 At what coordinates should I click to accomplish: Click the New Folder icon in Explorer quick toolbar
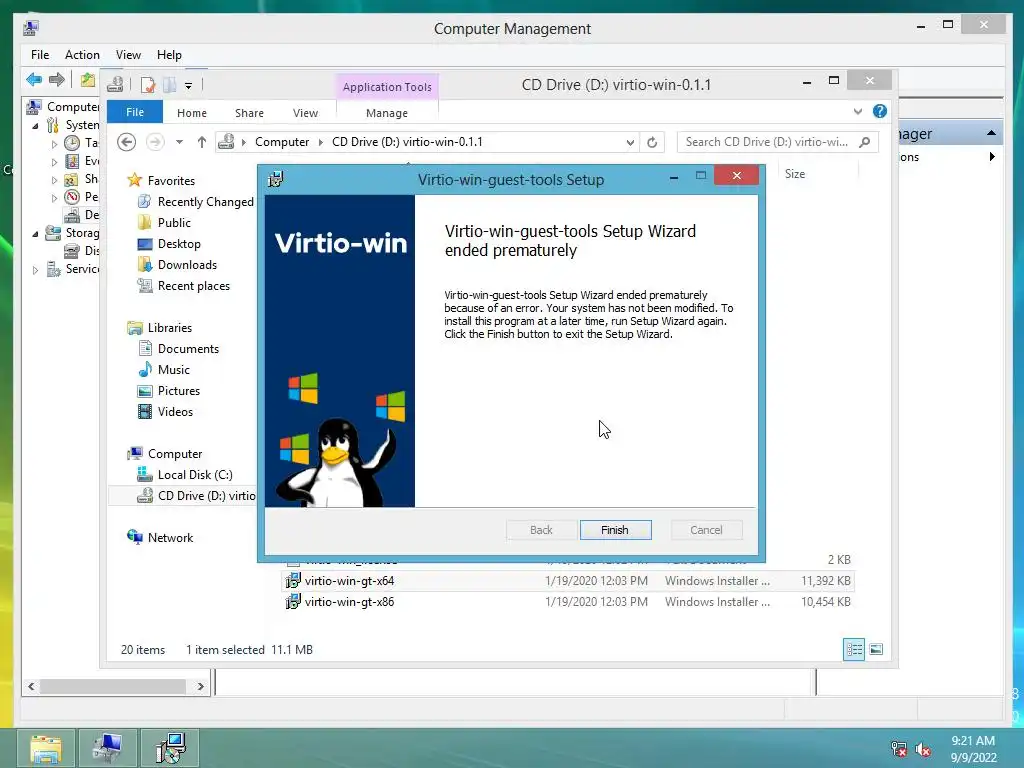click(x=170, y=85)
